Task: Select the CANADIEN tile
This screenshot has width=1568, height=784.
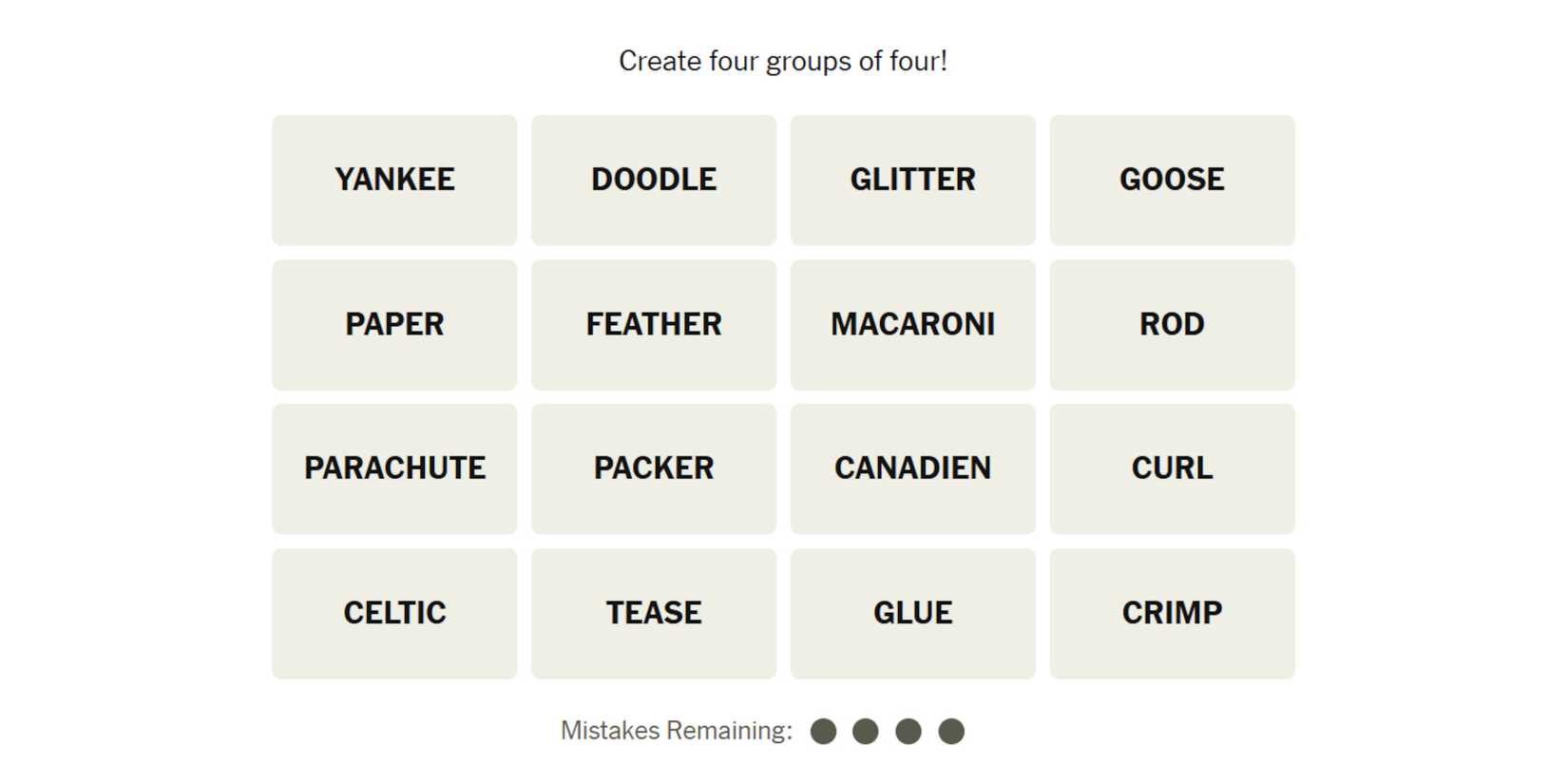Action: (912, 468)
